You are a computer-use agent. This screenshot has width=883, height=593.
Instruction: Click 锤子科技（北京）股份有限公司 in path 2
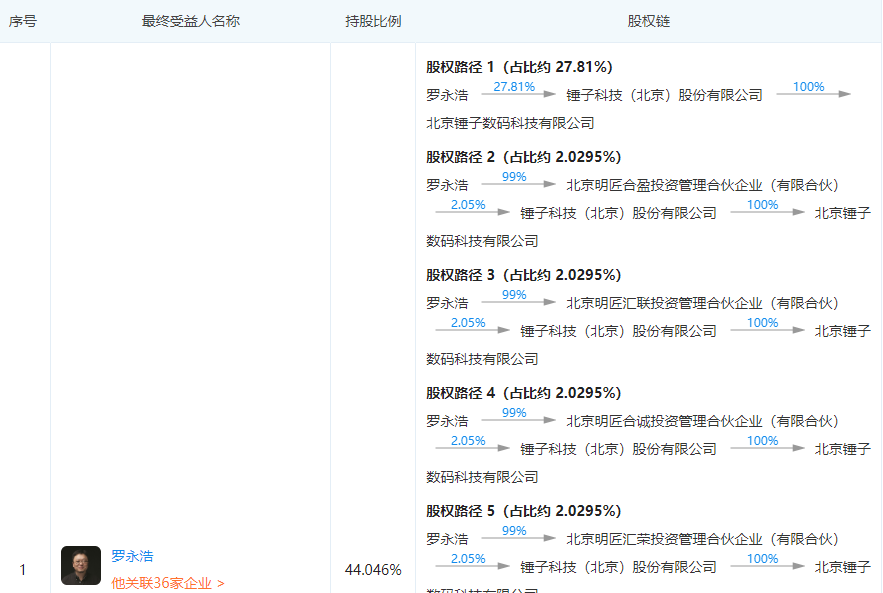click(618, 213)
